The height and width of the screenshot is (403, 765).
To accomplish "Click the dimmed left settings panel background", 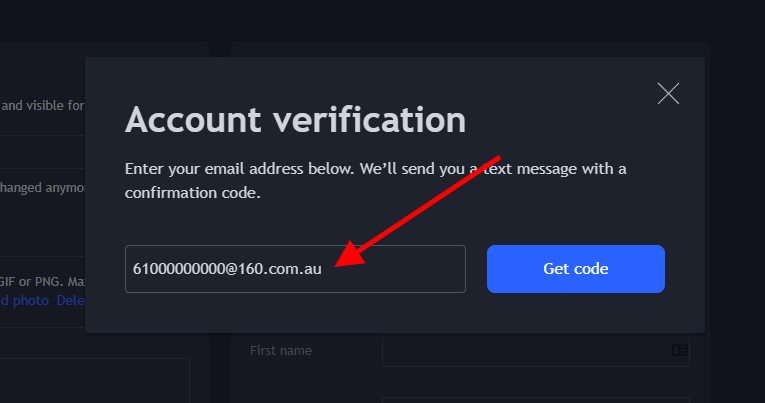I will [x=42, y=224].
